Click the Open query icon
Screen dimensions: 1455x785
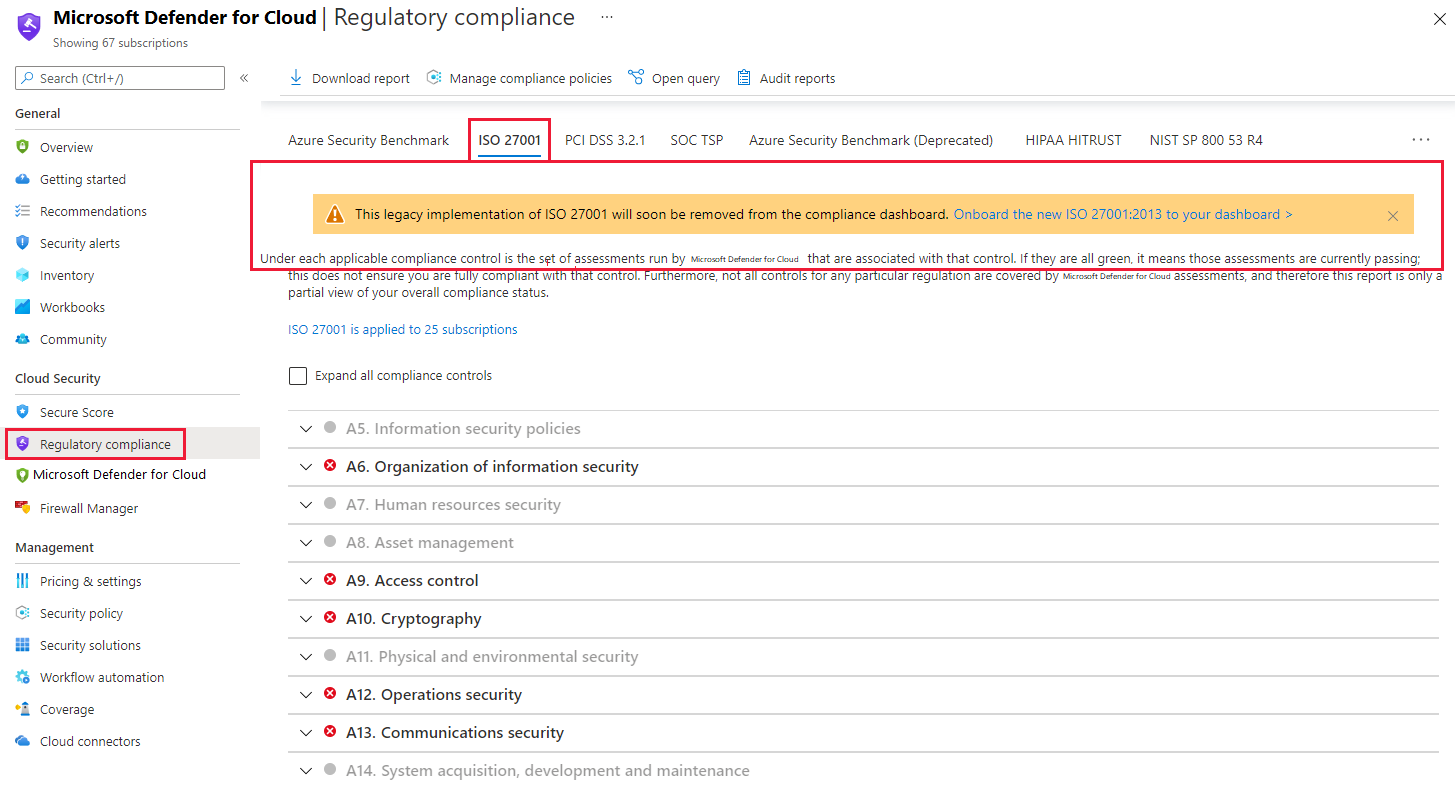[636, 78]
